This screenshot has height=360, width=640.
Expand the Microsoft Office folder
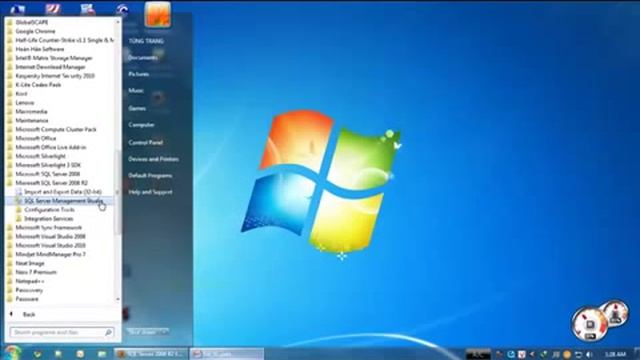(36, 138)
